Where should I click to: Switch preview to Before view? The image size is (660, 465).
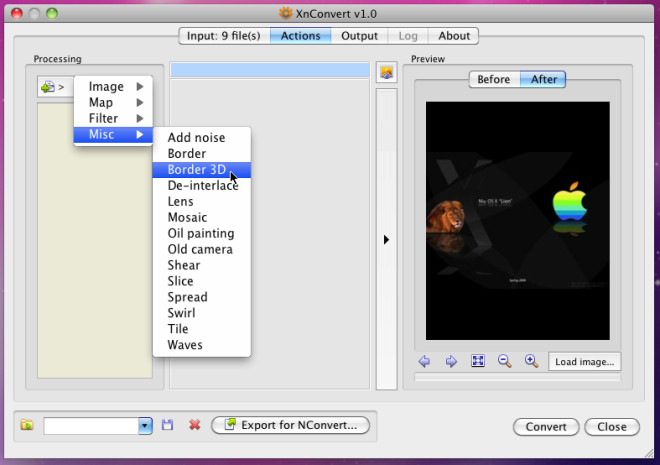point(493,80)
